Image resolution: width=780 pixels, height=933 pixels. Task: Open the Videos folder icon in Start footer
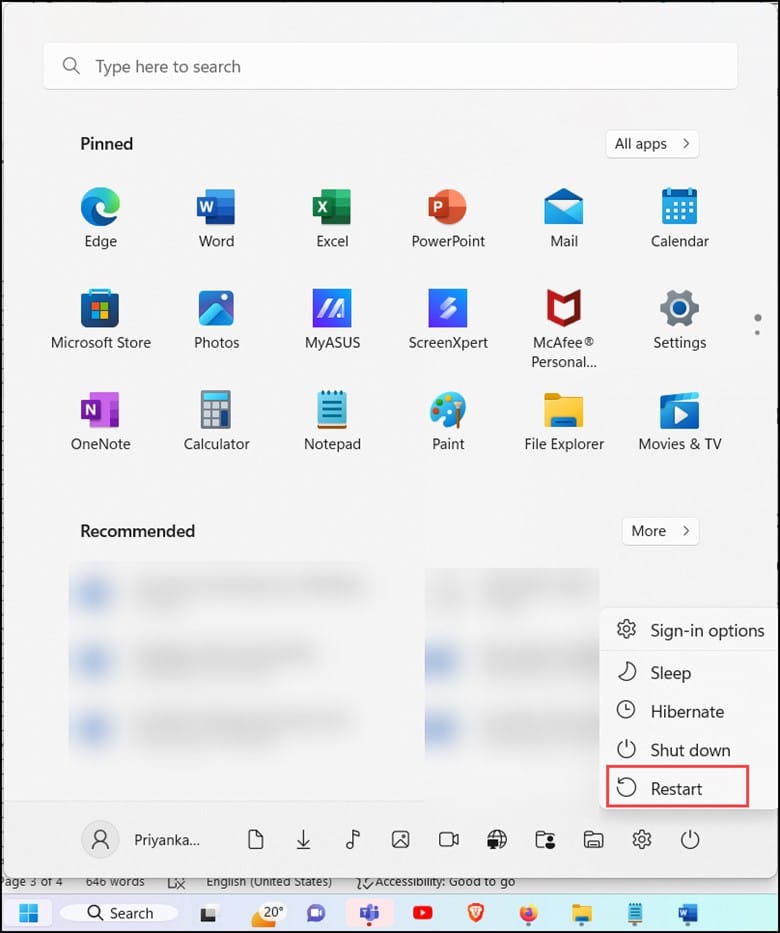pyautogui.click(x=449, y=840)
